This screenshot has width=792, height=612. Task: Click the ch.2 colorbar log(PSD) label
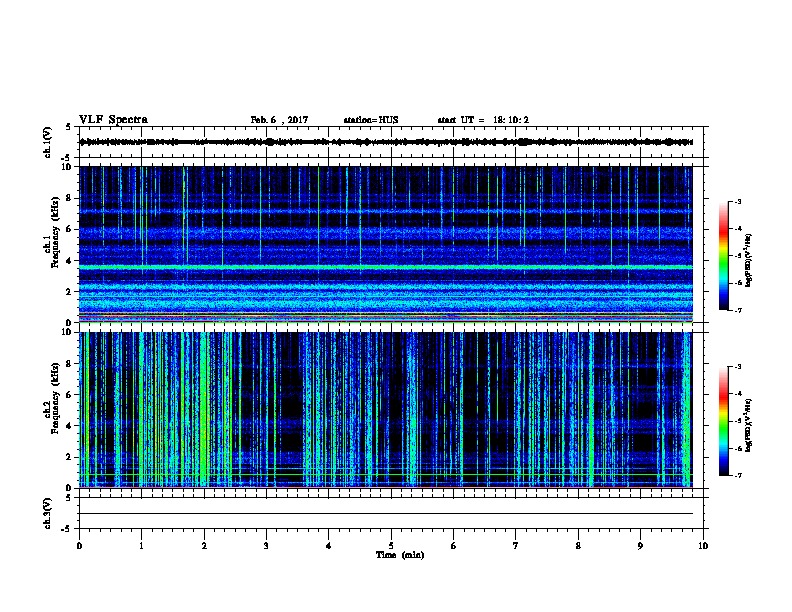[x=749, y=425]
